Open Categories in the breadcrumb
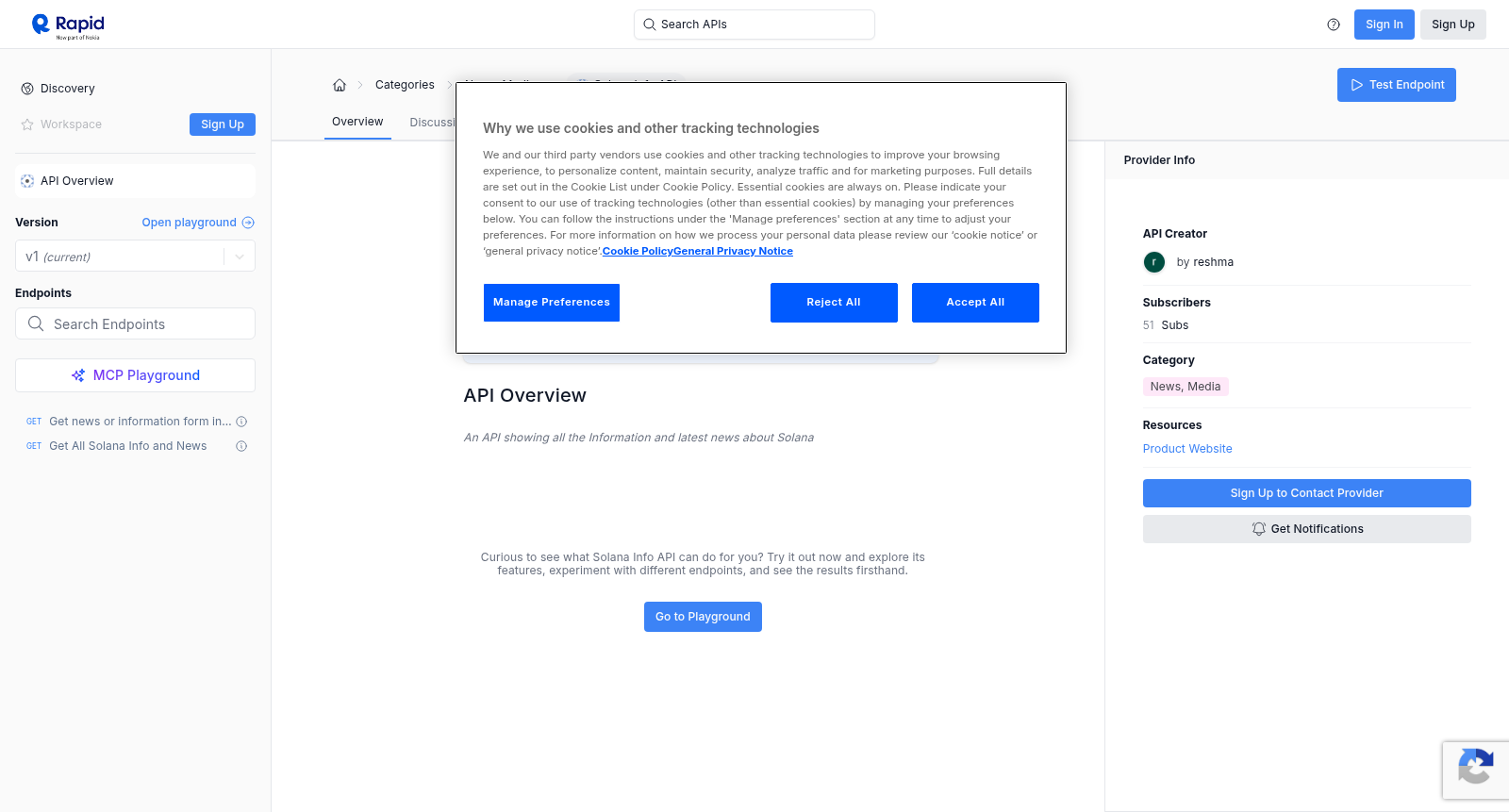Screen dimensions: 1509x812 (x=405, y=85)
